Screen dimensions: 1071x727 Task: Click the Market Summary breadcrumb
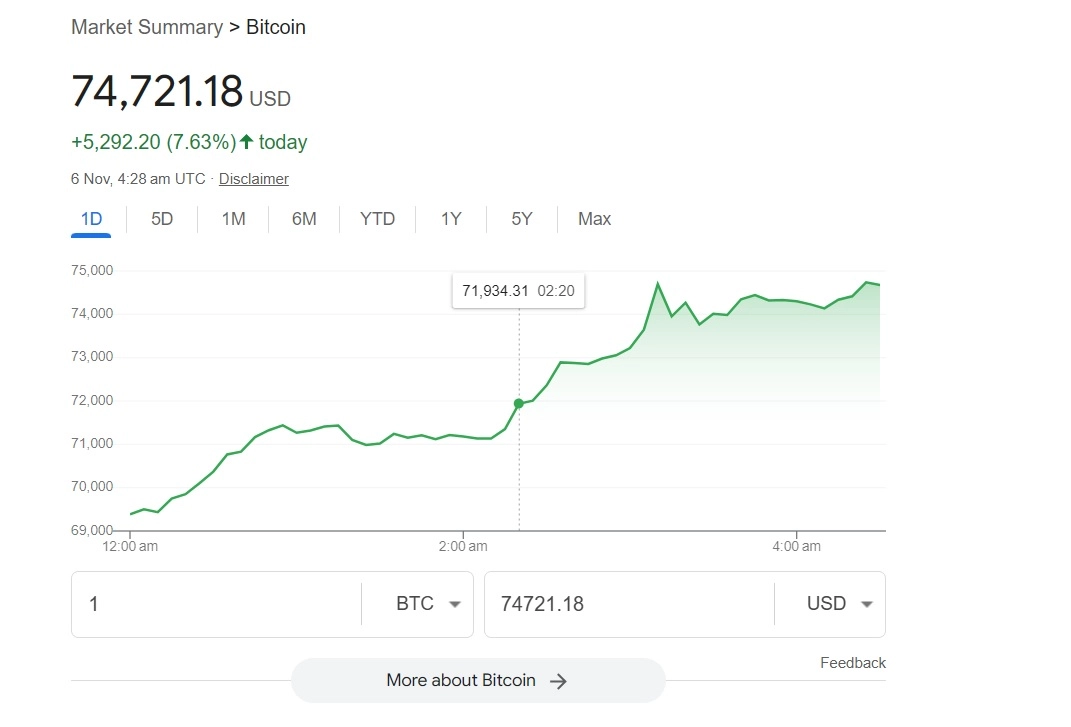147,27
